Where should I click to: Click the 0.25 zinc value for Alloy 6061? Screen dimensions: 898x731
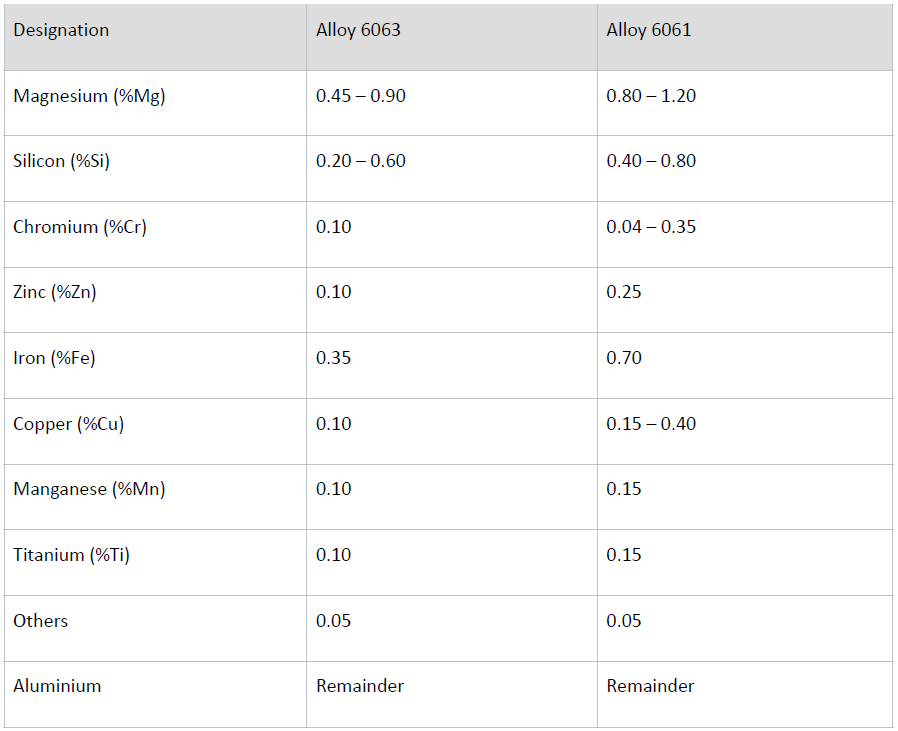coord(624,292)
